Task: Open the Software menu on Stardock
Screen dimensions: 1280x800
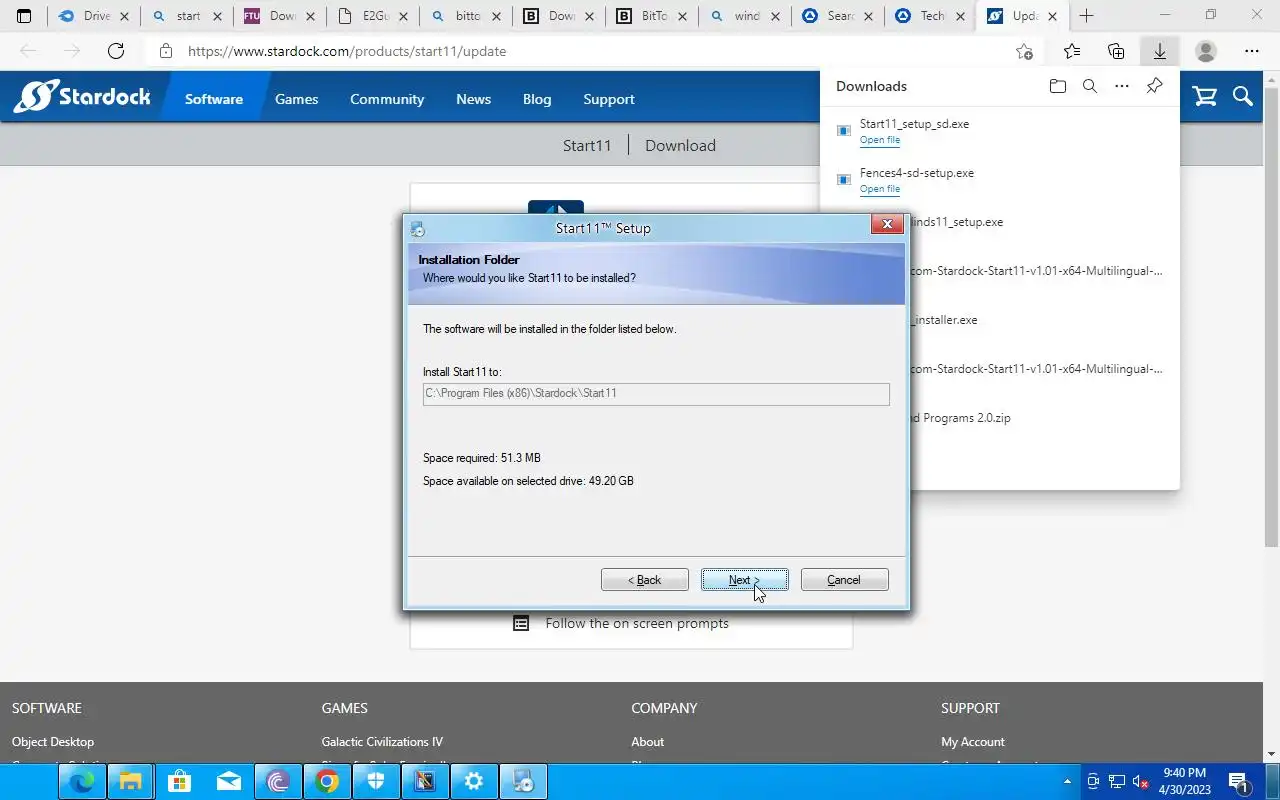Action: (214, 99)
